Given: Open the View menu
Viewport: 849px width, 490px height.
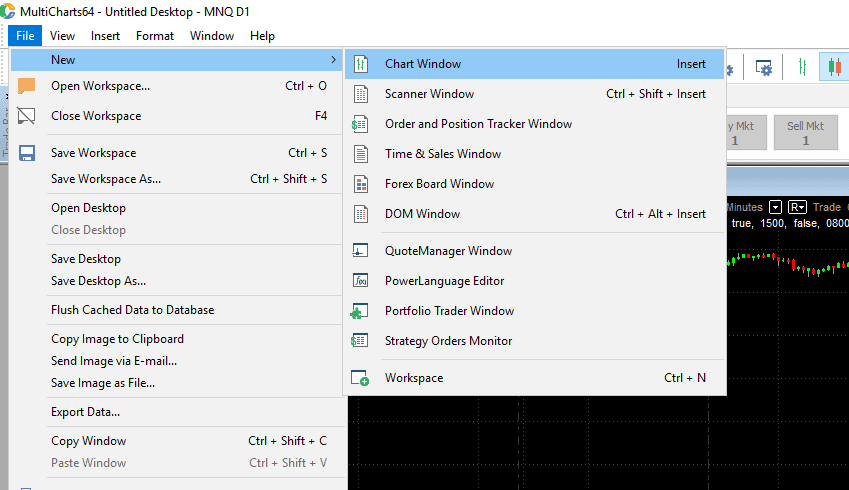Looking at the screenshot, I should 62,36.
